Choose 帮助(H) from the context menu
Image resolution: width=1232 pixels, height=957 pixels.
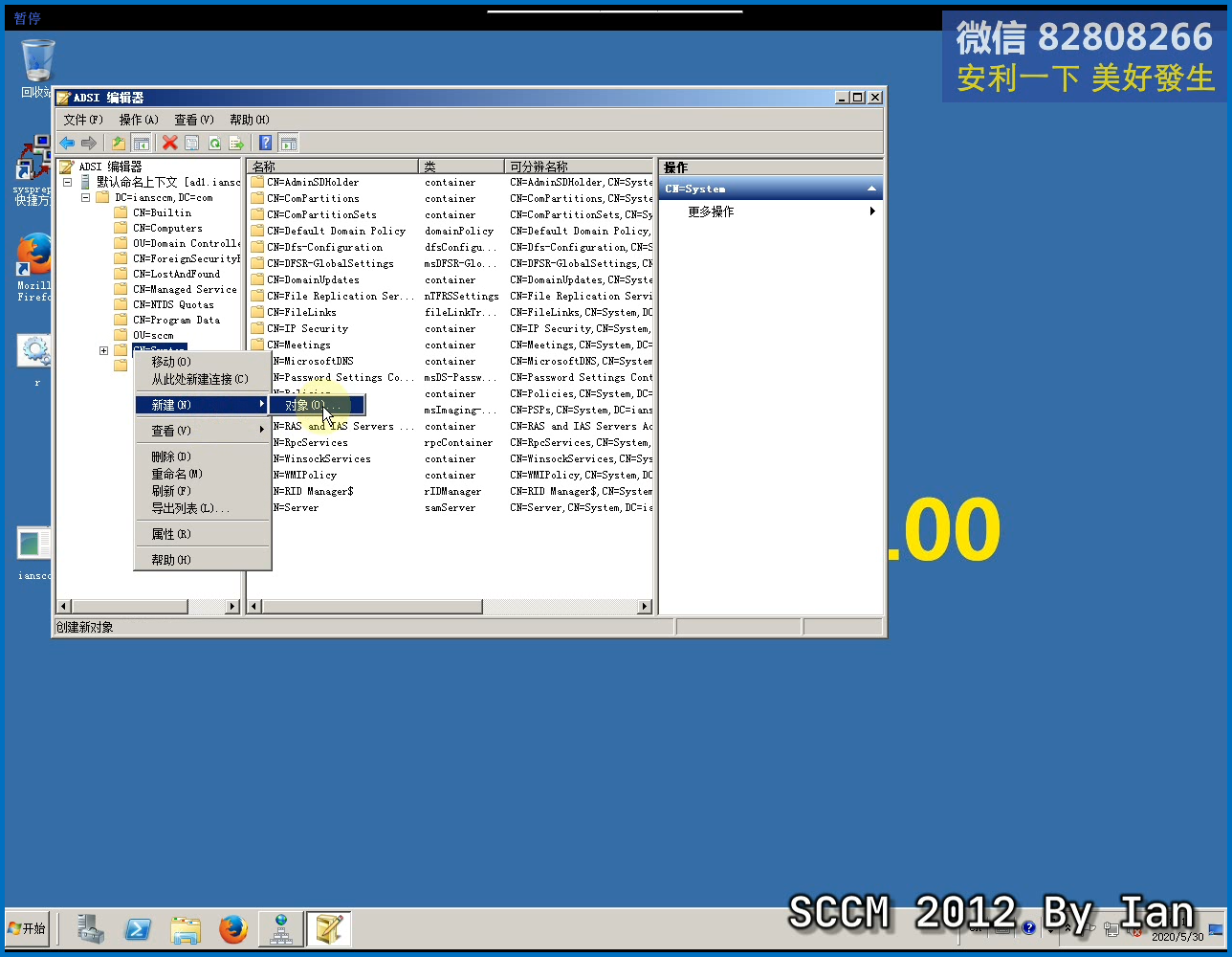(x=203, y=560)
